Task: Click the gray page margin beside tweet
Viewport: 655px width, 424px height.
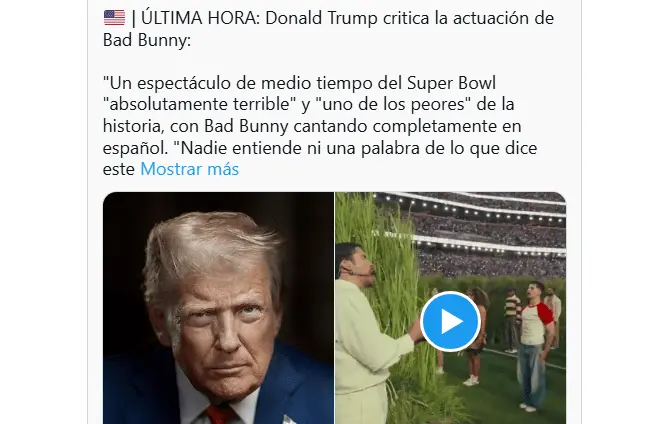Action: tap(42, 209)
